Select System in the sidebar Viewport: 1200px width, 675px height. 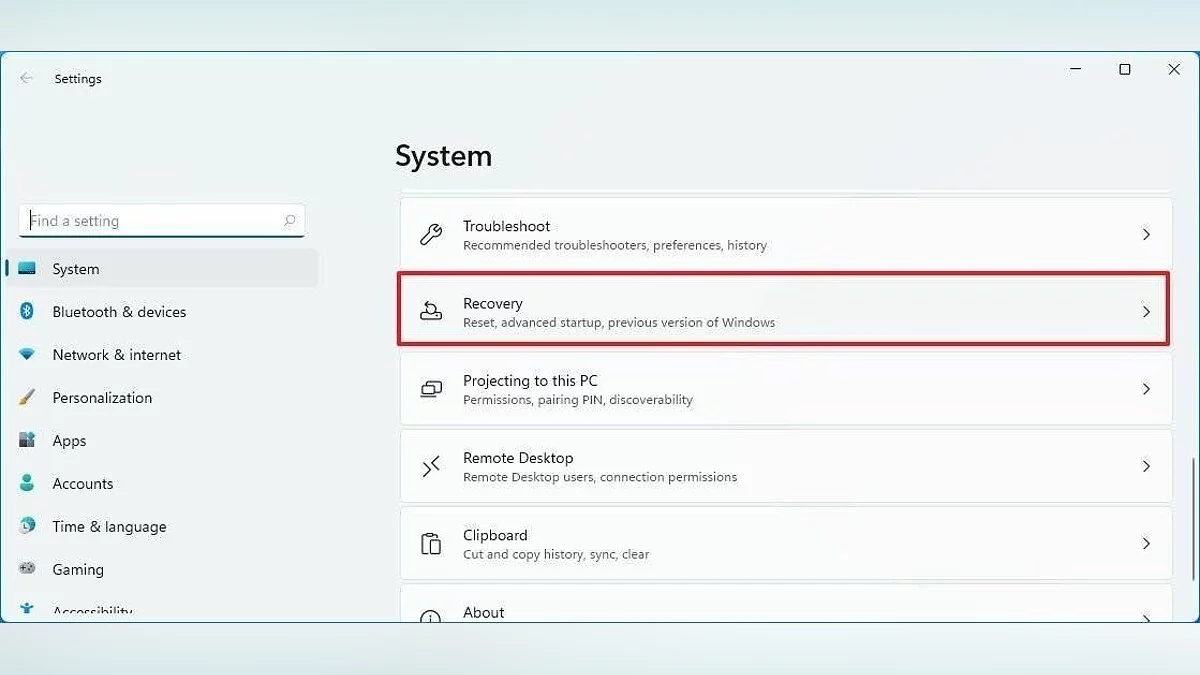pos(162,269)
